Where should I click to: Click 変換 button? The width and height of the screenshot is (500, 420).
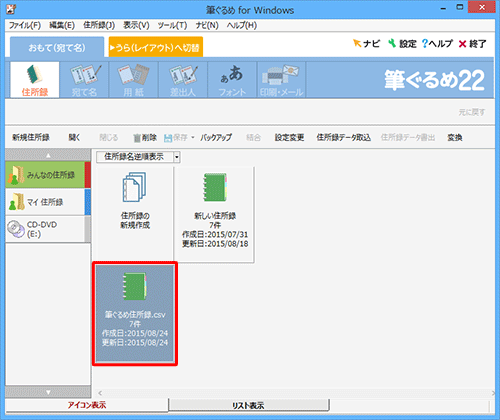coord(455,137)
